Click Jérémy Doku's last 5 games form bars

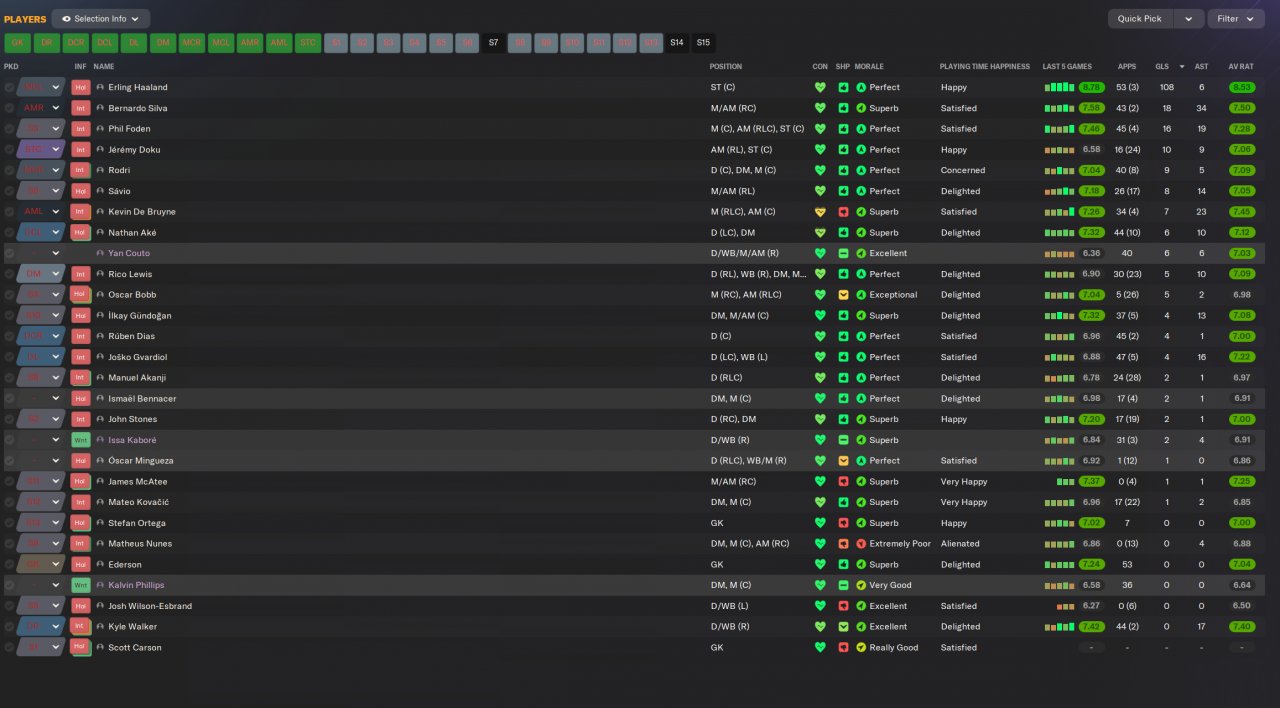coord(1060,150)
